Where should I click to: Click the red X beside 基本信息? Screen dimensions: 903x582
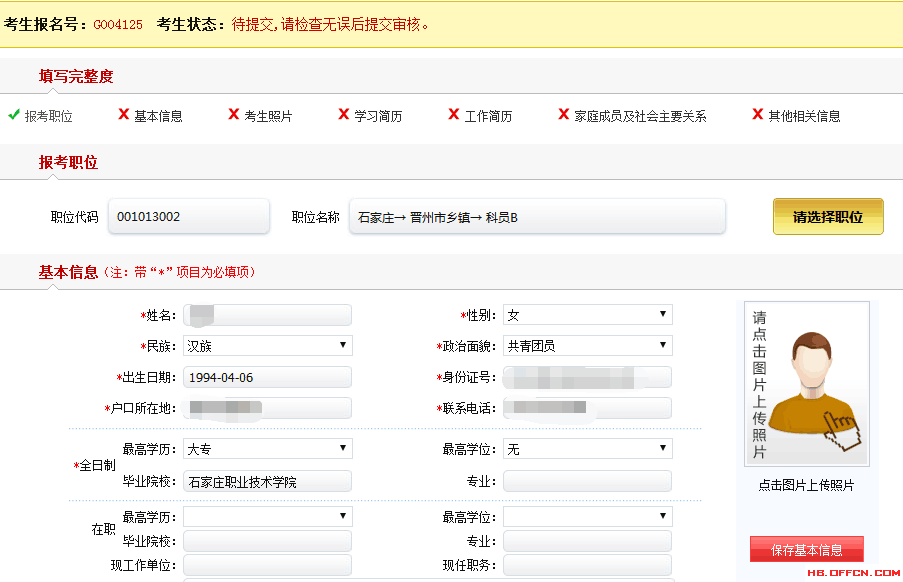pos(122,114)
